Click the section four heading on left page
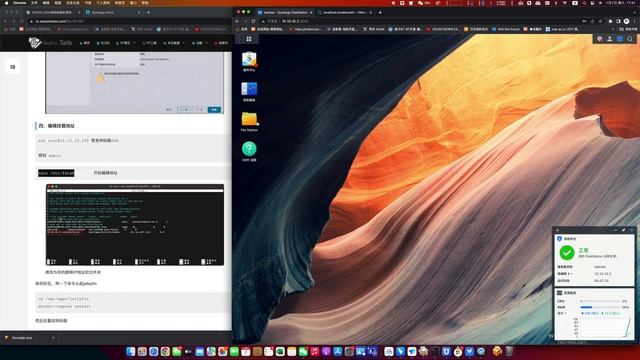 click(x=56, y=126)
